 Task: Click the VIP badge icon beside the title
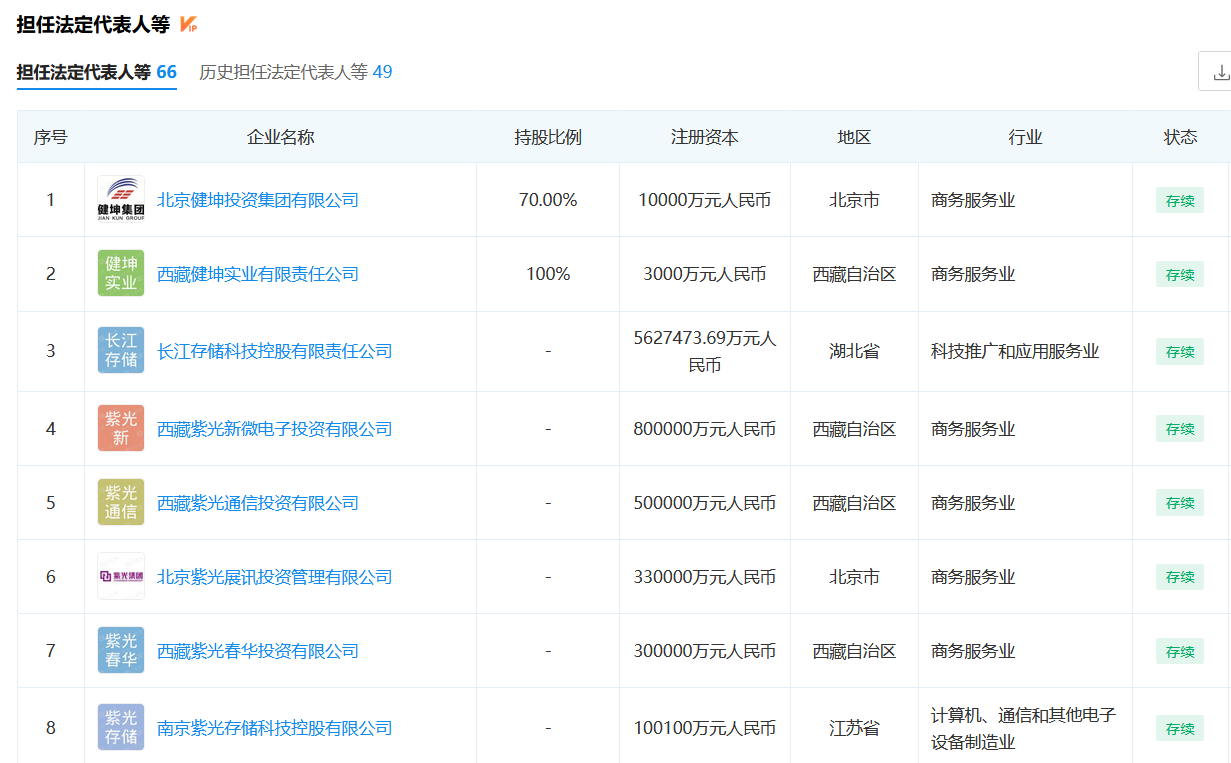(x=188, y=24)
